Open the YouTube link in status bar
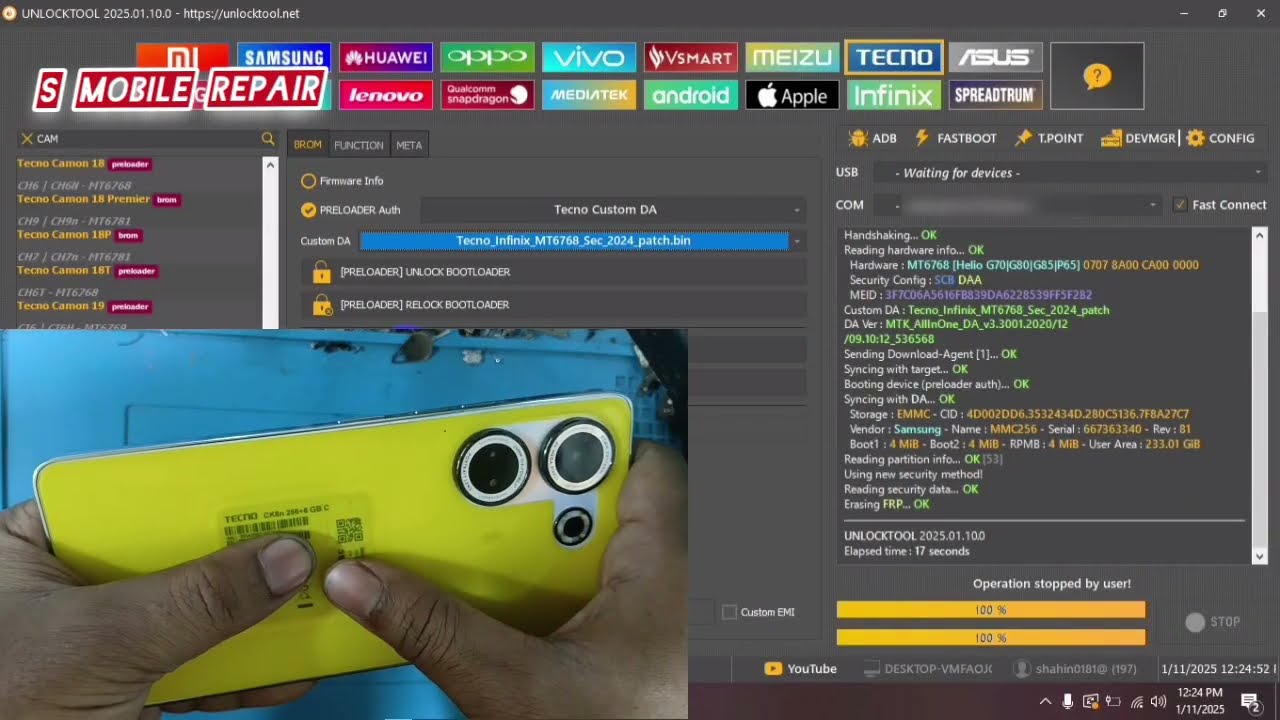 [801, 669]
